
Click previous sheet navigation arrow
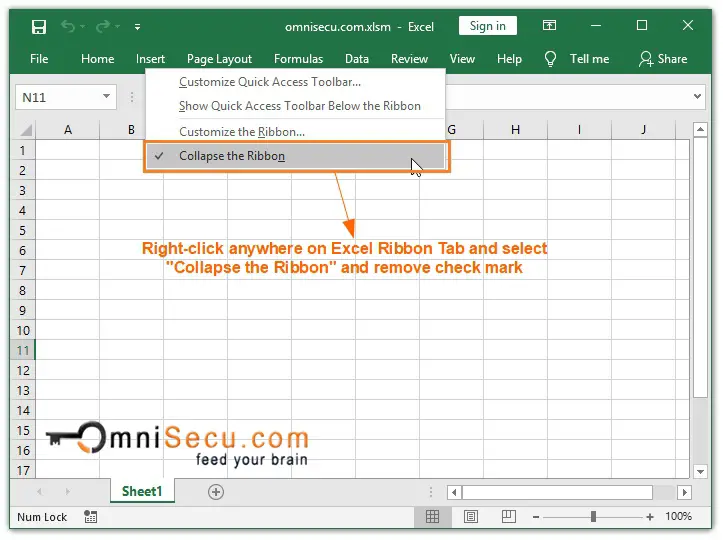pos(40,492)
